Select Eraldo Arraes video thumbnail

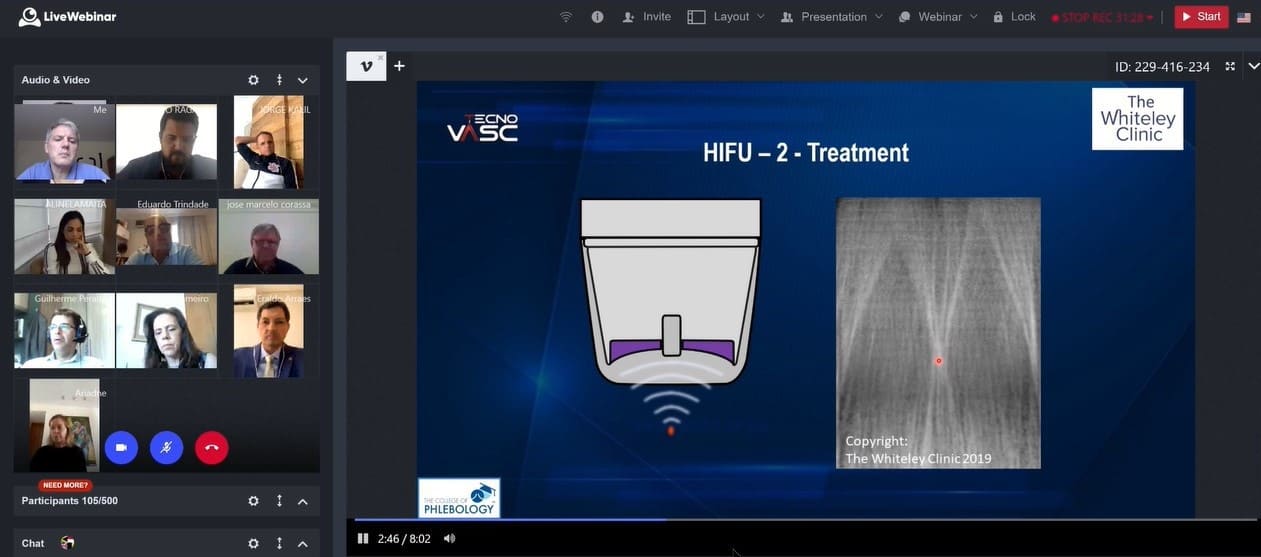[269, 331]
